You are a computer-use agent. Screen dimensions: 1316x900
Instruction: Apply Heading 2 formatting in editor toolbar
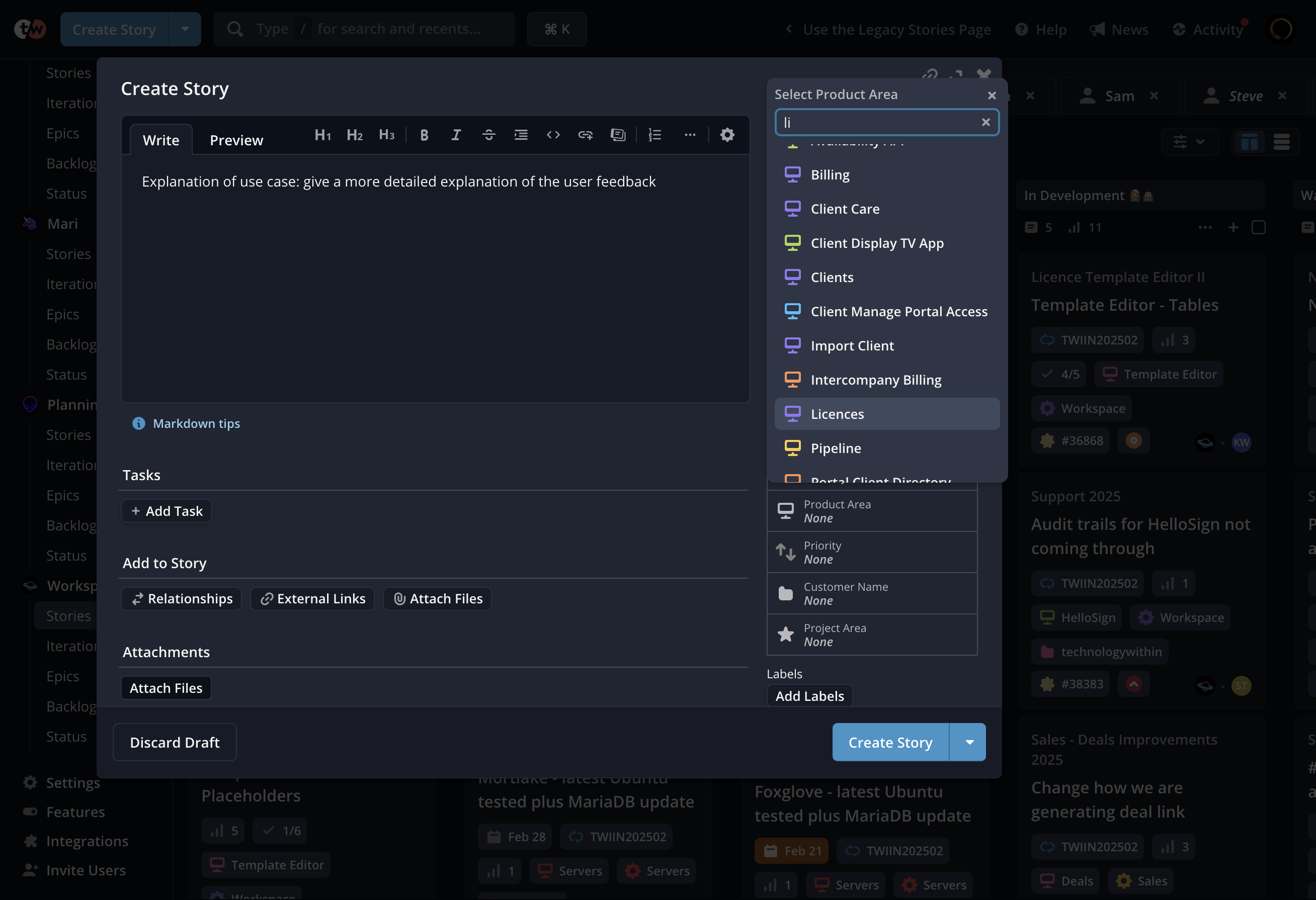(355, 135)
